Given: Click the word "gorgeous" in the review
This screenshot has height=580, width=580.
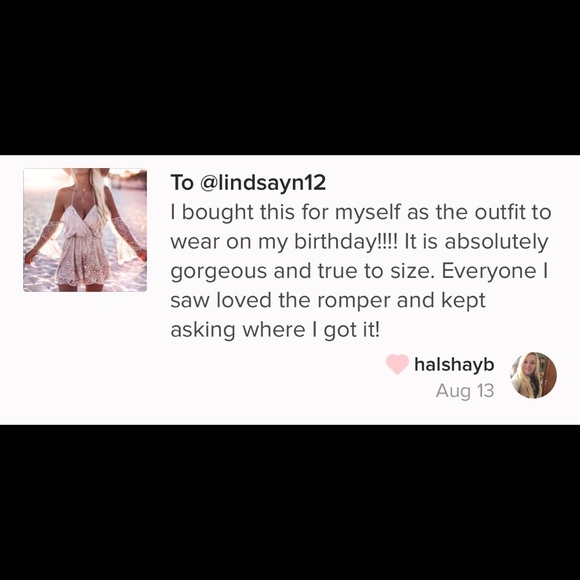Looking at the screenshot, I should coord(219,273).
